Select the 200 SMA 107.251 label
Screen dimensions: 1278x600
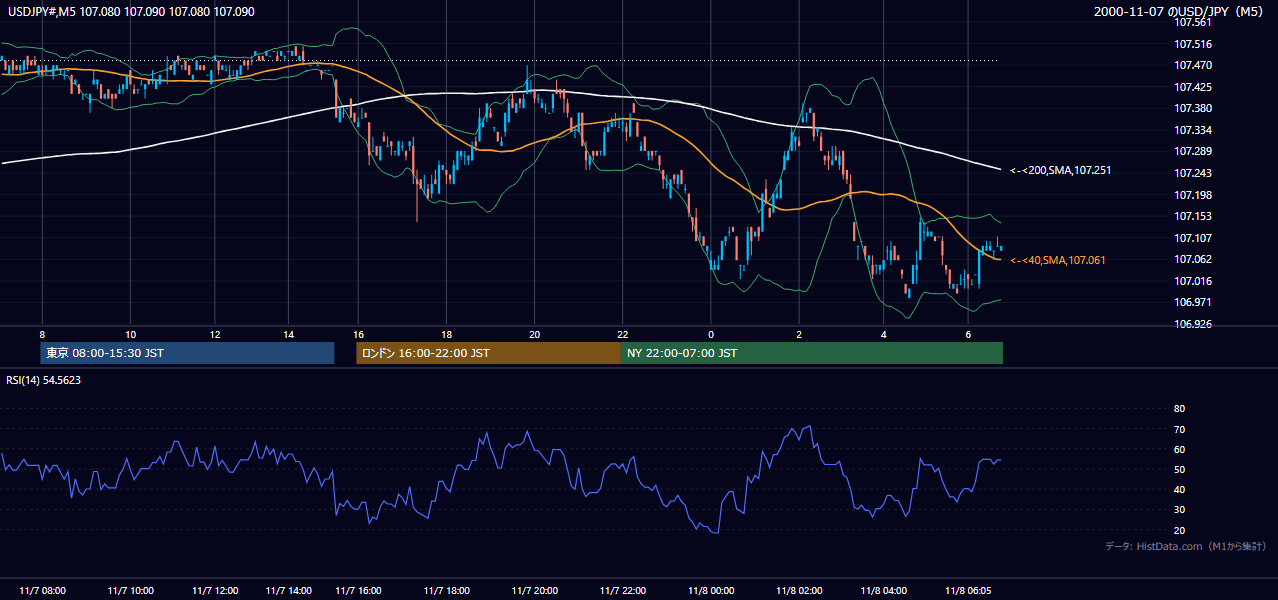[1060, 170]
